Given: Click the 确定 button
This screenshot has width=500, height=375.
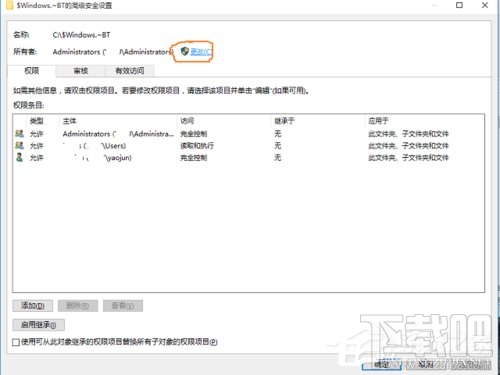Looking at the screenshot, I should click(x=382, y=365).
